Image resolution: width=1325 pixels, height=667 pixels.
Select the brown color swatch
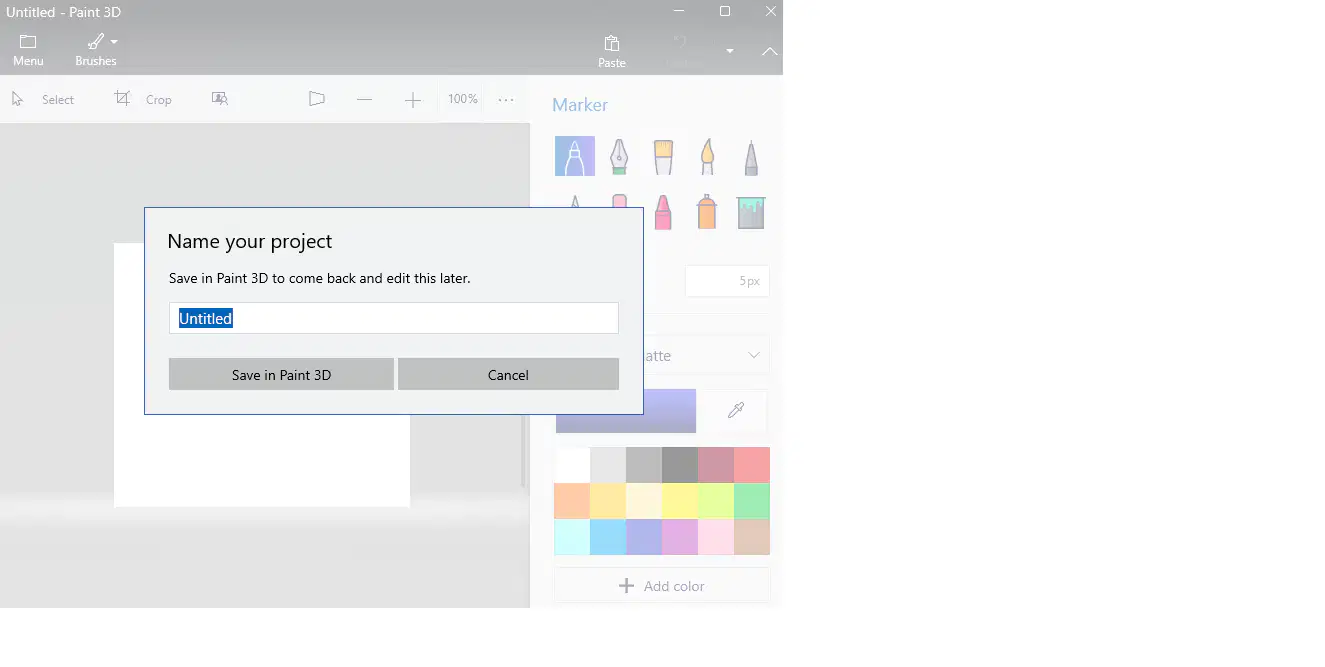[x=752, y=537]
